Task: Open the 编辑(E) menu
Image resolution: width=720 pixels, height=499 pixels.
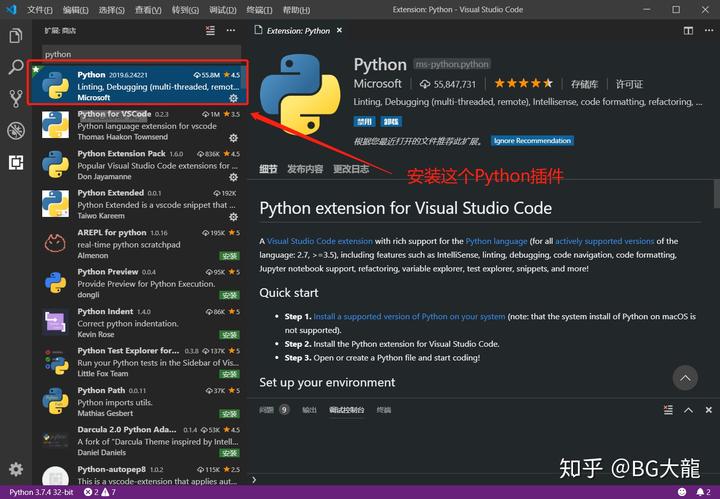Action: tap(76, 10)
